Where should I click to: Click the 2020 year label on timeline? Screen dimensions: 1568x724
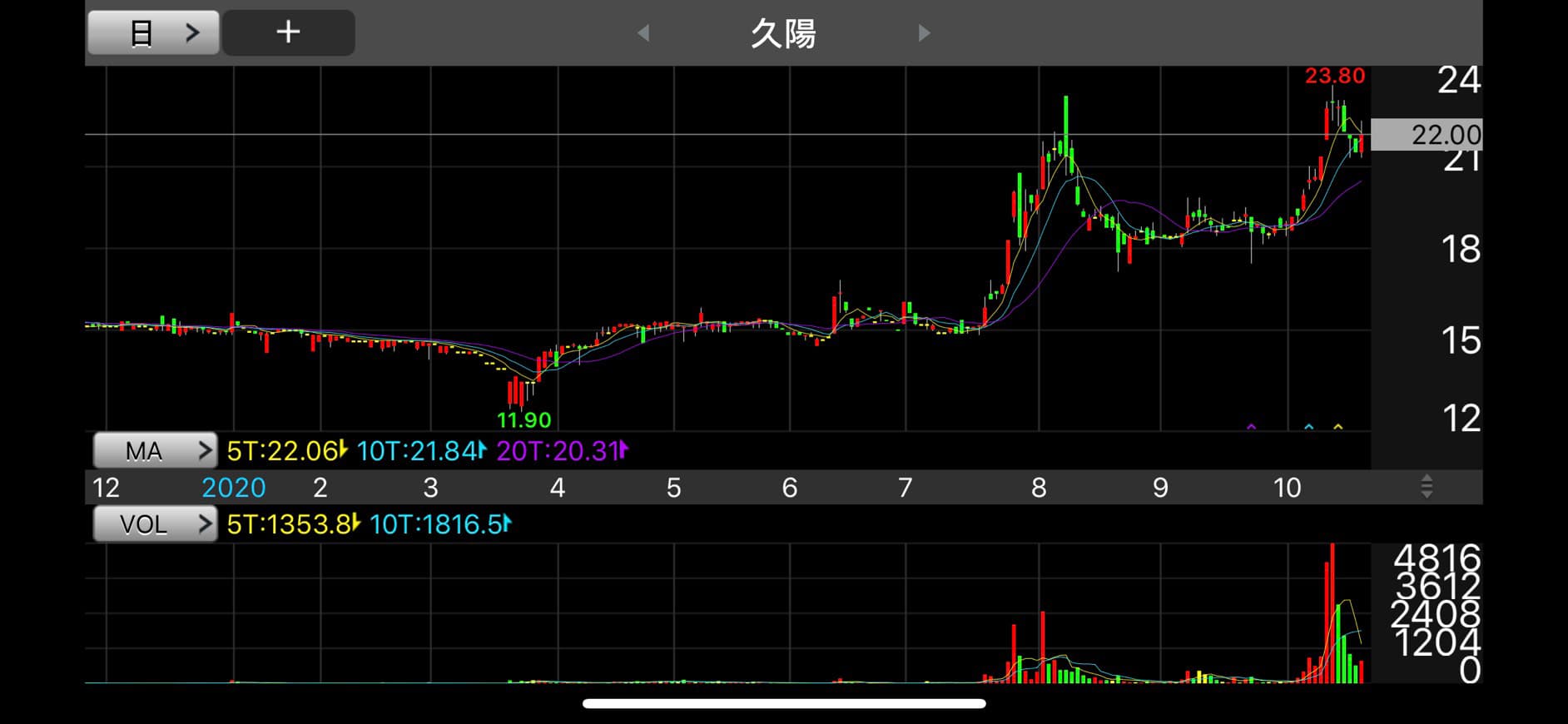[x=234, y=487]
